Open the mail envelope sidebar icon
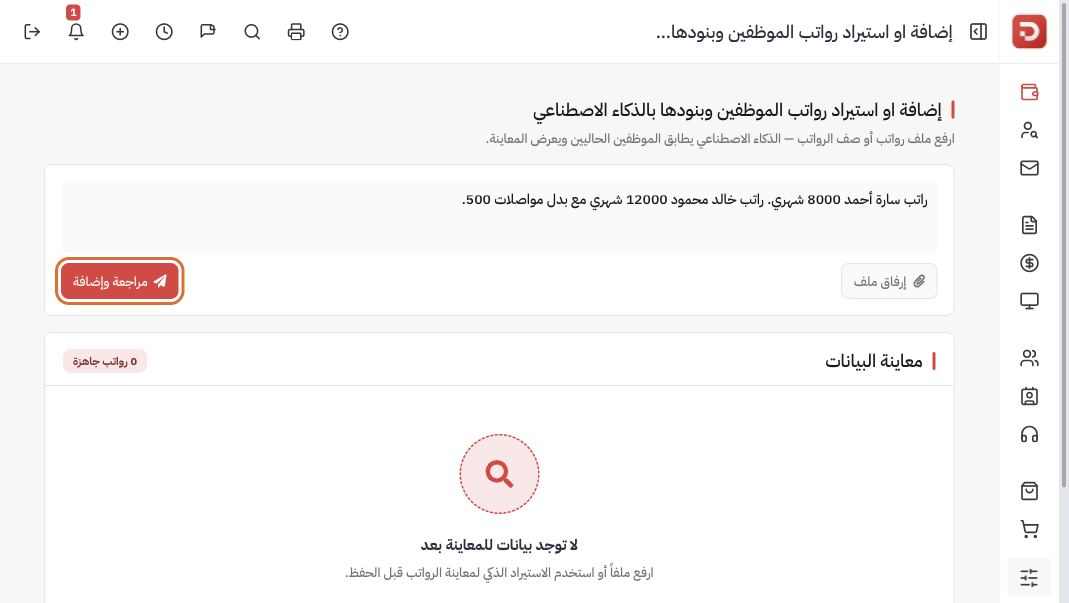Screen dimensions: 1069x603 coord(1029,168)
